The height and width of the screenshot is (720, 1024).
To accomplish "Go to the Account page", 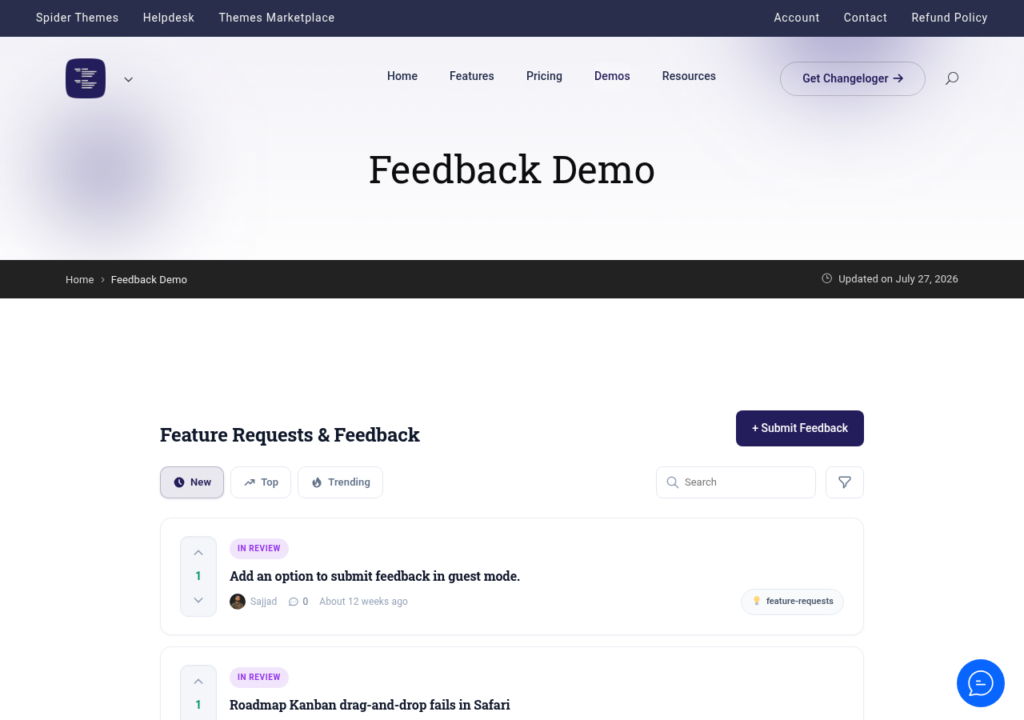I will click(796, 18).
